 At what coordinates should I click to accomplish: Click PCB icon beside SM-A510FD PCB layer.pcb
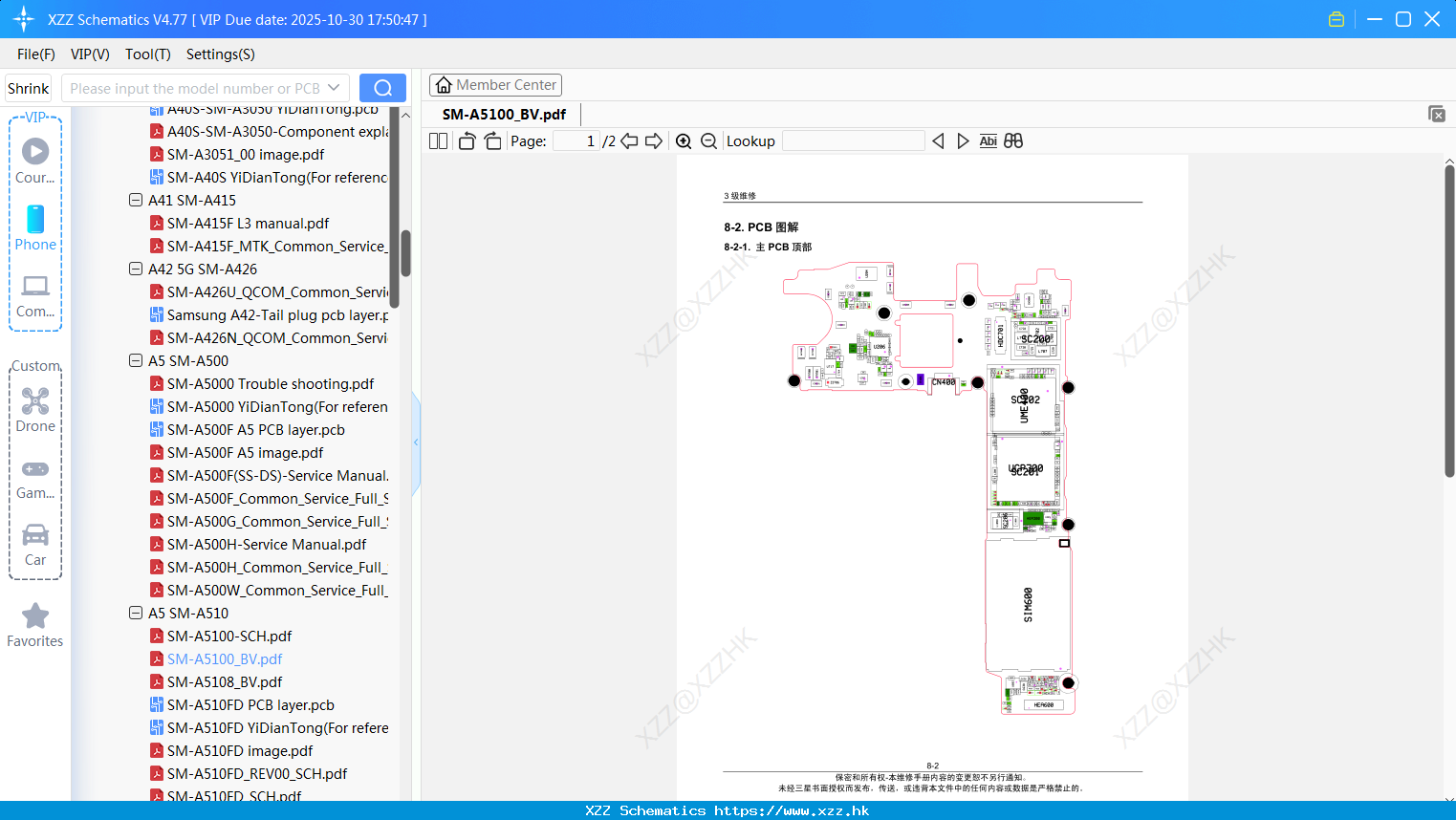(x=157, y=705)
